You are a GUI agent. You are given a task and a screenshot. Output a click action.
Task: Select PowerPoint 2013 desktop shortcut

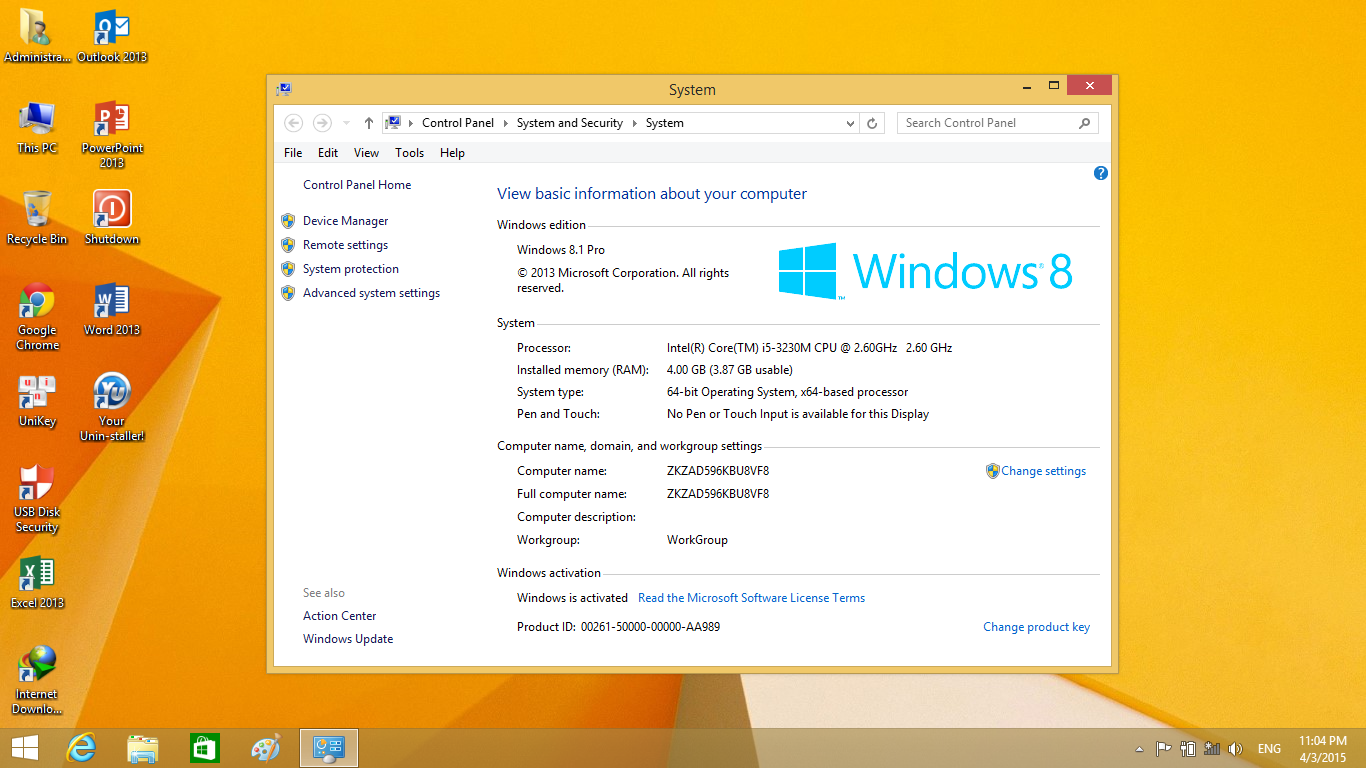pyautogui.click(x=112, y=134)
